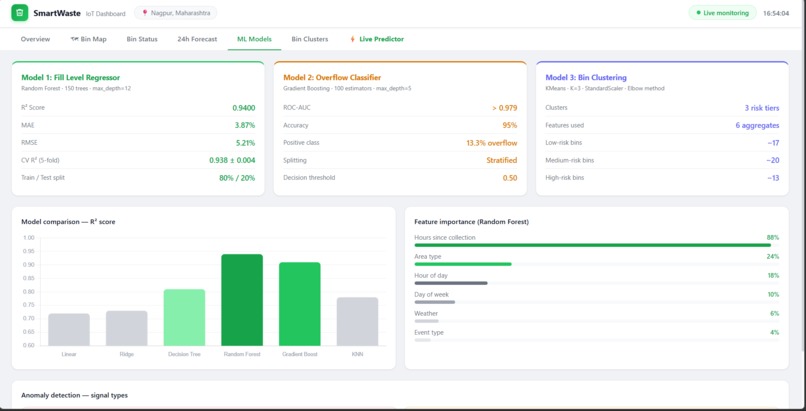Click the Live monitoring status badge
The image size is (806, 411).
(x=722, y=13)
